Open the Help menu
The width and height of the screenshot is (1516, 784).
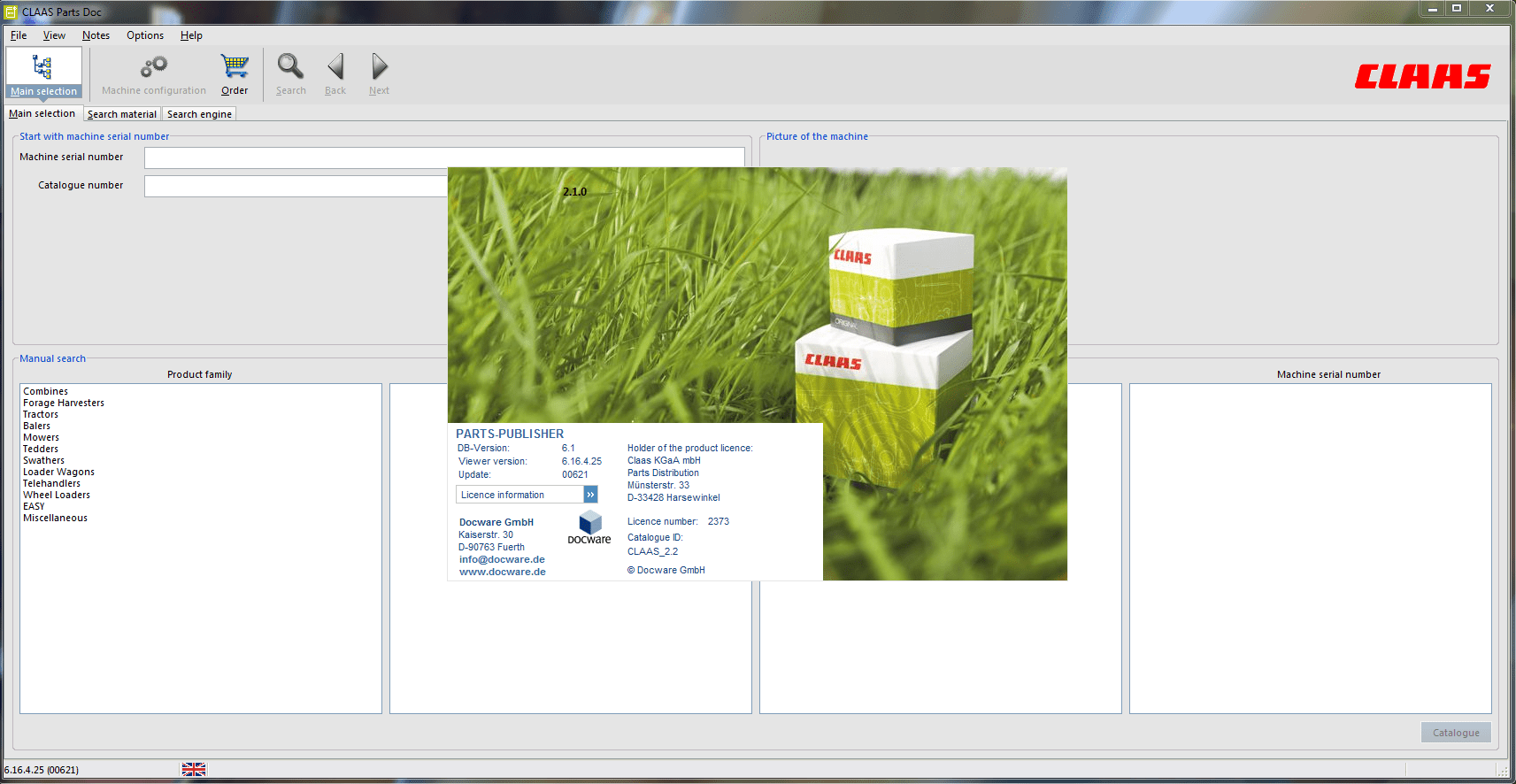click(191, 35)
